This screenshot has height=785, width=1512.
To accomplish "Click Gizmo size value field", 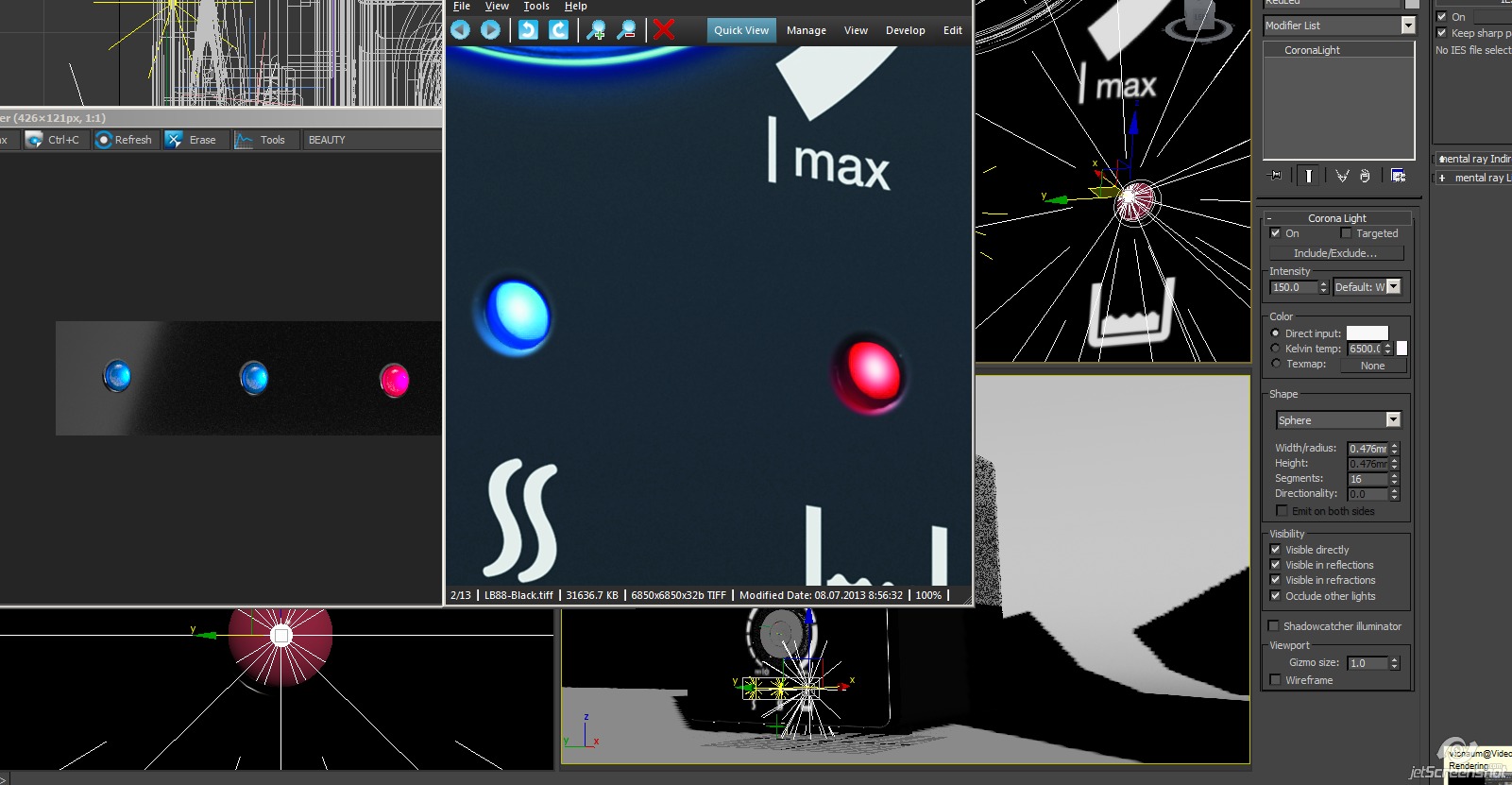I will pos(1368,663).
